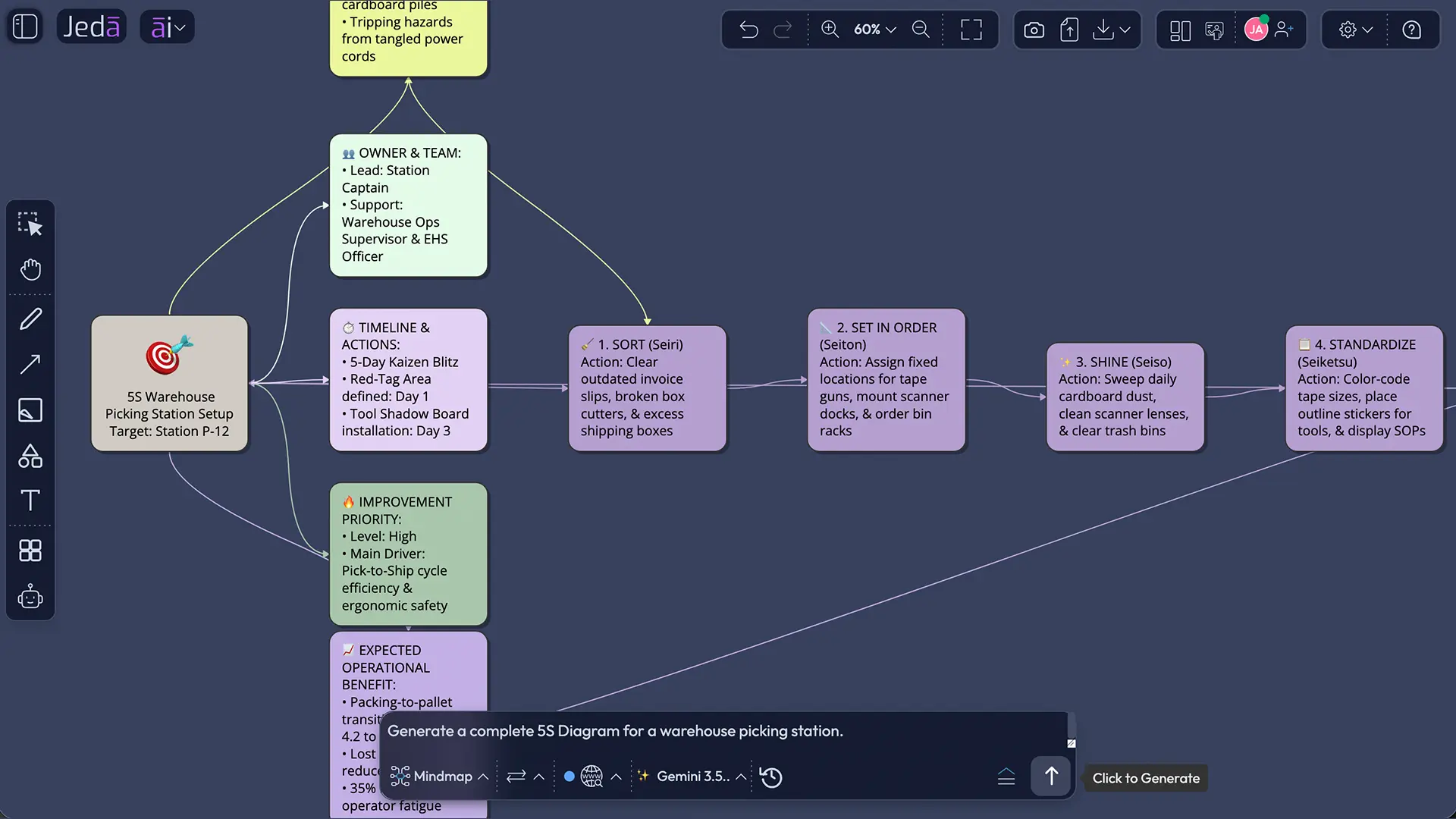The width and height of the screenshot is (1456, 819).
Task: Open the JA user avatar
Action: 1256,30
